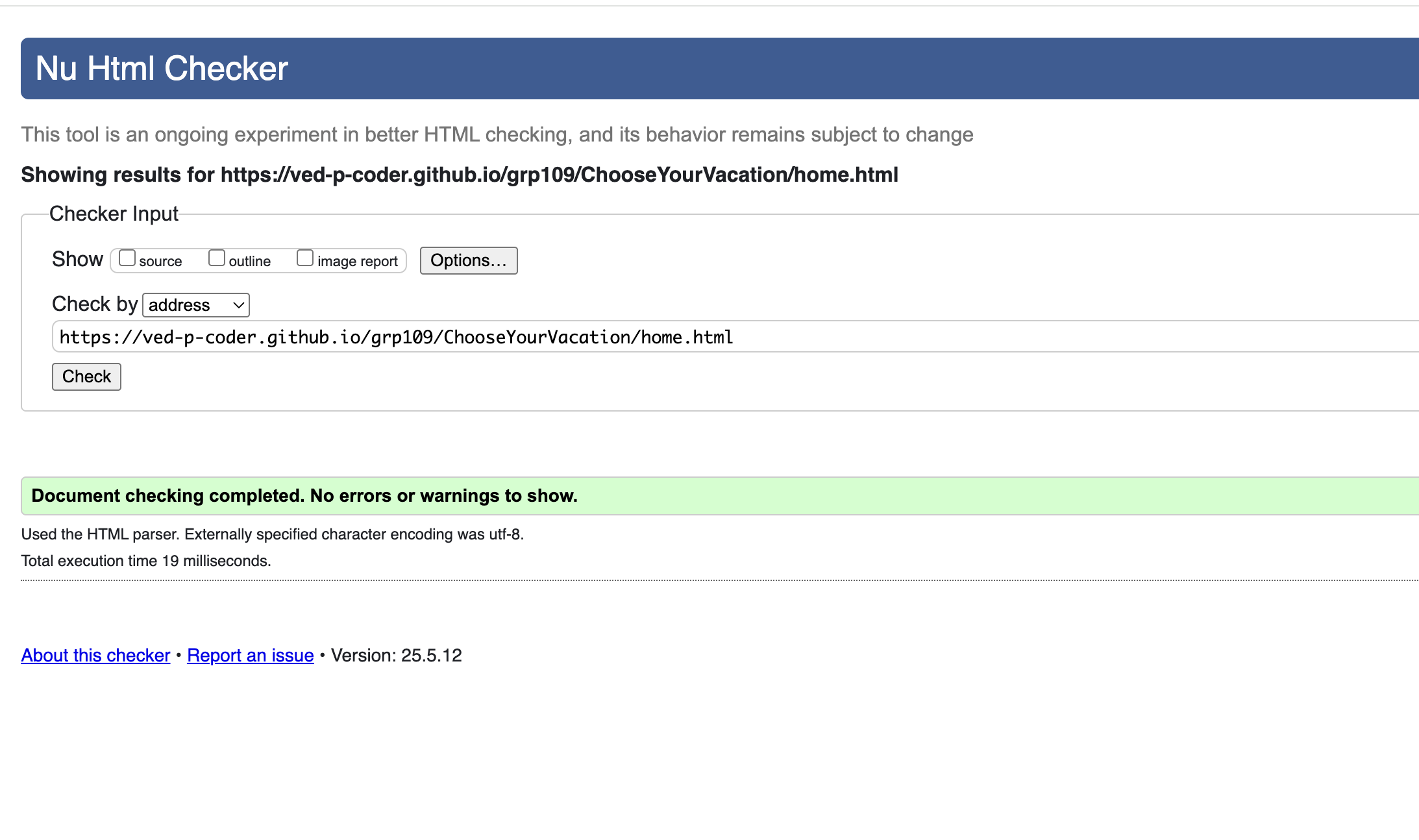Enable the source checkbox
Viewport: 1419px width, 840px height.
click(127, 258)
